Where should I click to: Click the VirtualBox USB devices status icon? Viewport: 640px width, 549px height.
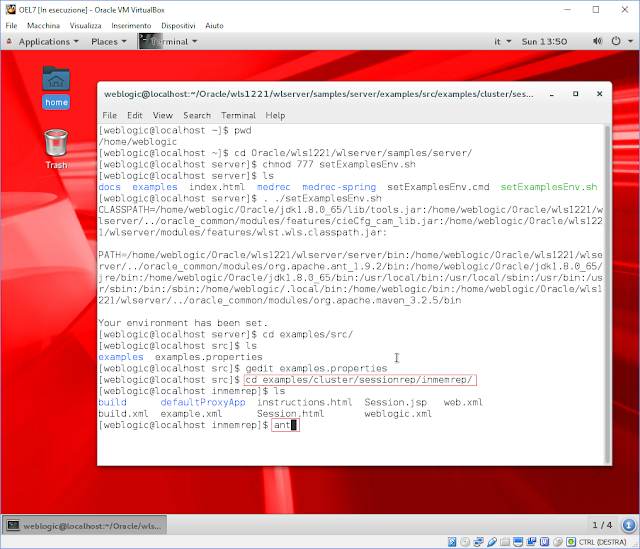pyautogui.click(x=491, y=542)
